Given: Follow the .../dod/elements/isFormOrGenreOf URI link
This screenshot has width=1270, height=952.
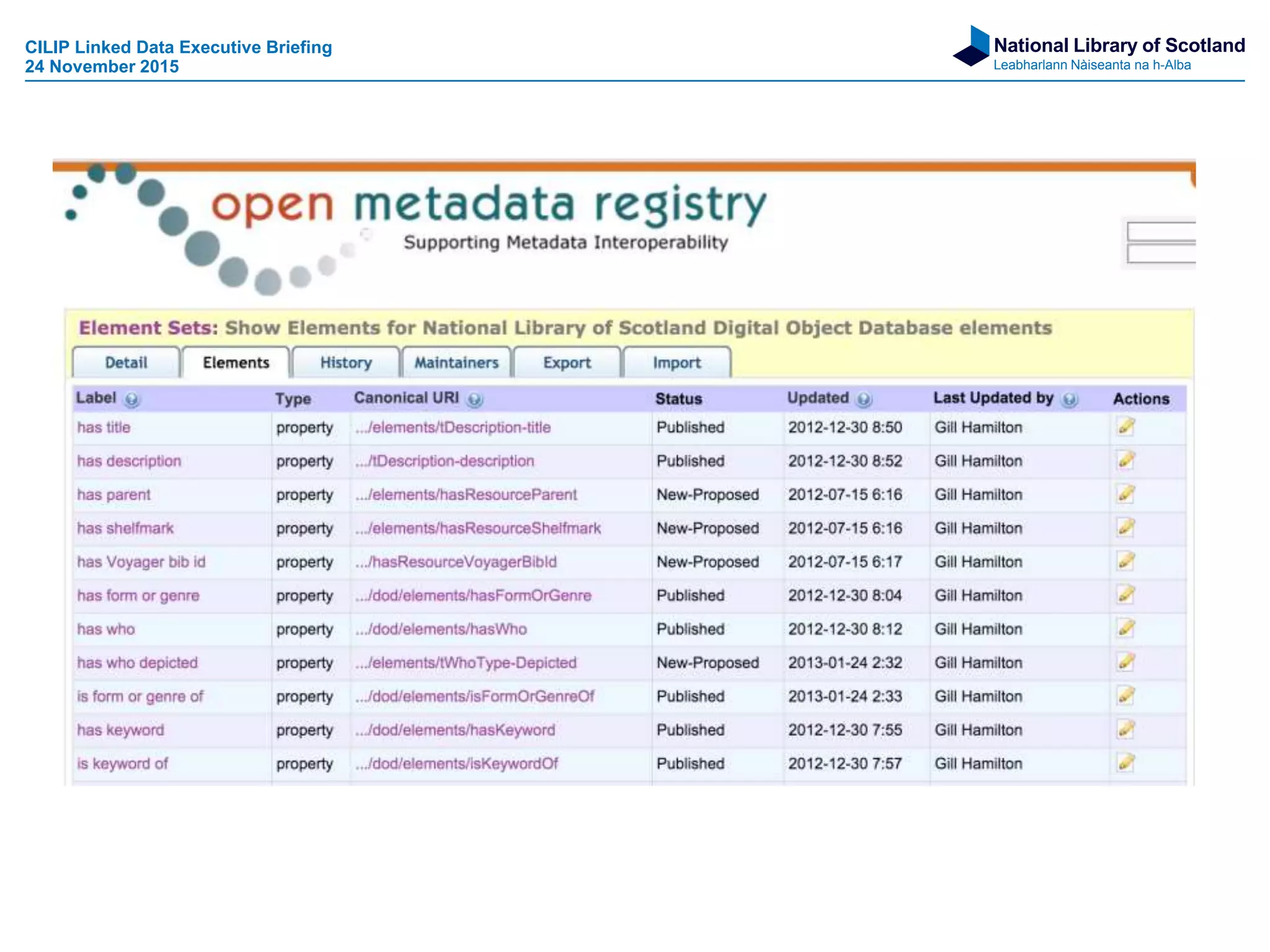Looking at the screenshot, I should 474,696.
